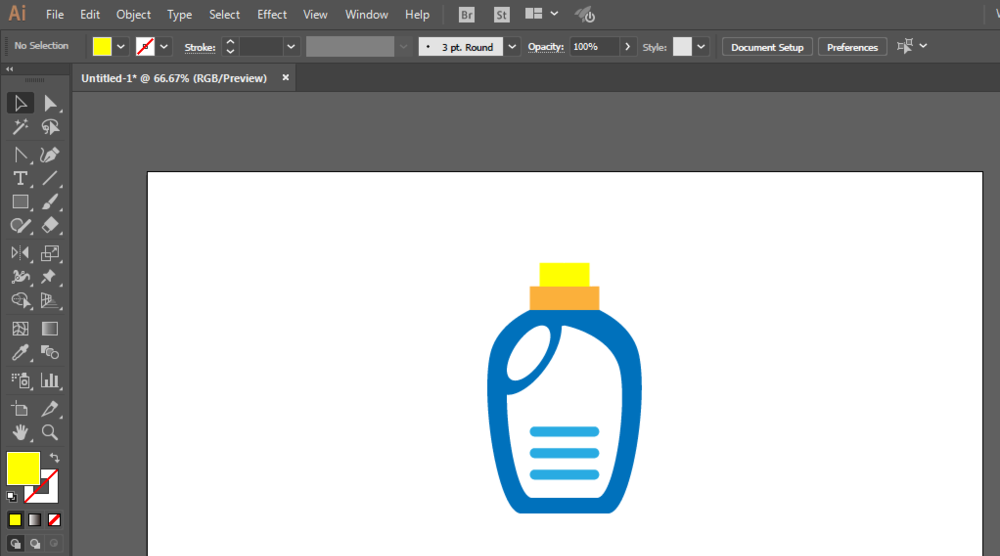Select the Eraser tool
This screenshot has width=1000, height=556.
click(x=50, y=225)
